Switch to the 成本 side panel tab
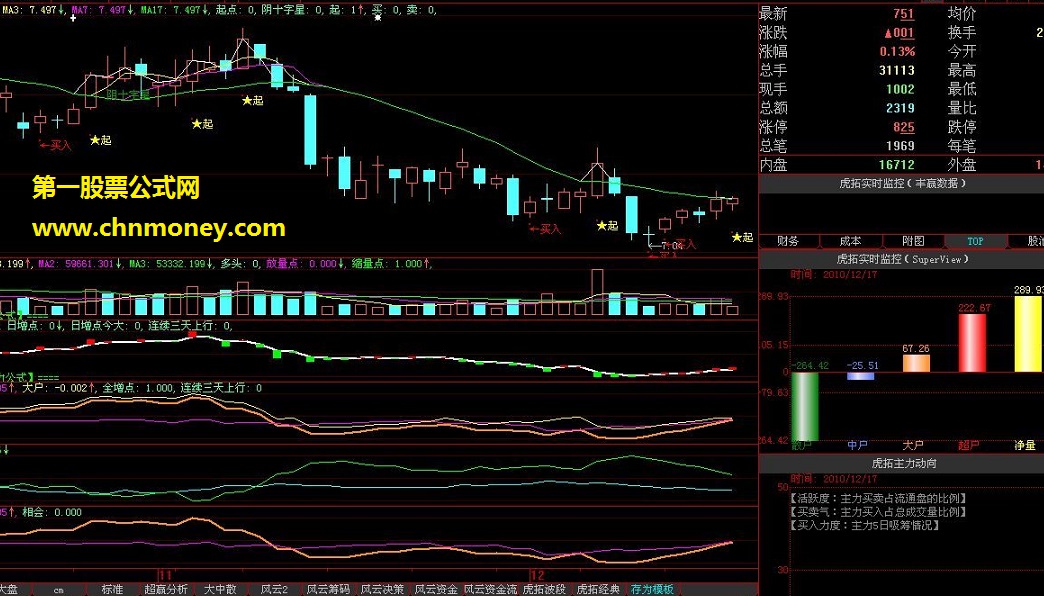This screenshot has width=1044, height=596. 850,241
